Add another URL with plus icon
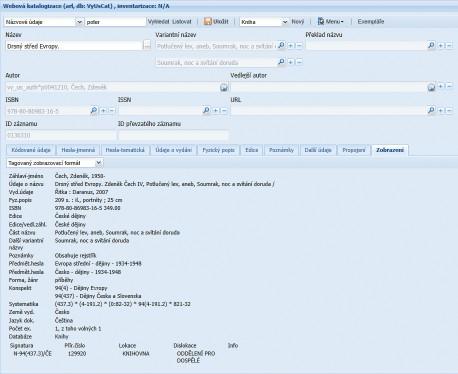This screenshot has width=458, height=374. click(x=441, y=111)
